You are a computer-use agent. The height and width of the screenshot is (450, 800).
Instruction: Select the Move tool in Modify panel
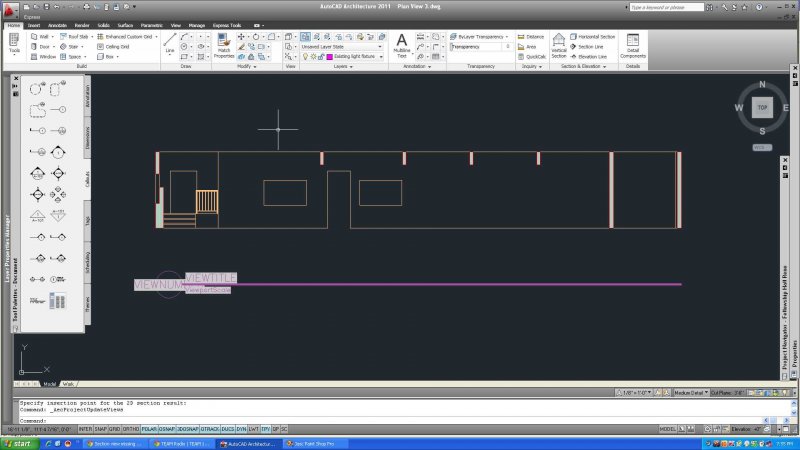tap(241, 37)
